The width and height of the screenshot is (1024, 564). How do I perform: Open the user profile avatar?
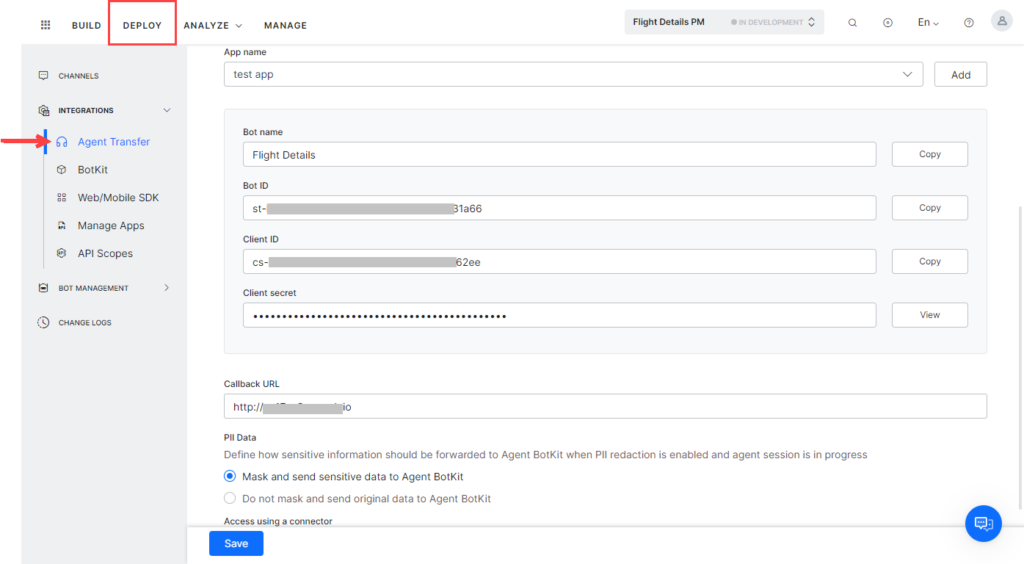click(x=1001, y=21)
